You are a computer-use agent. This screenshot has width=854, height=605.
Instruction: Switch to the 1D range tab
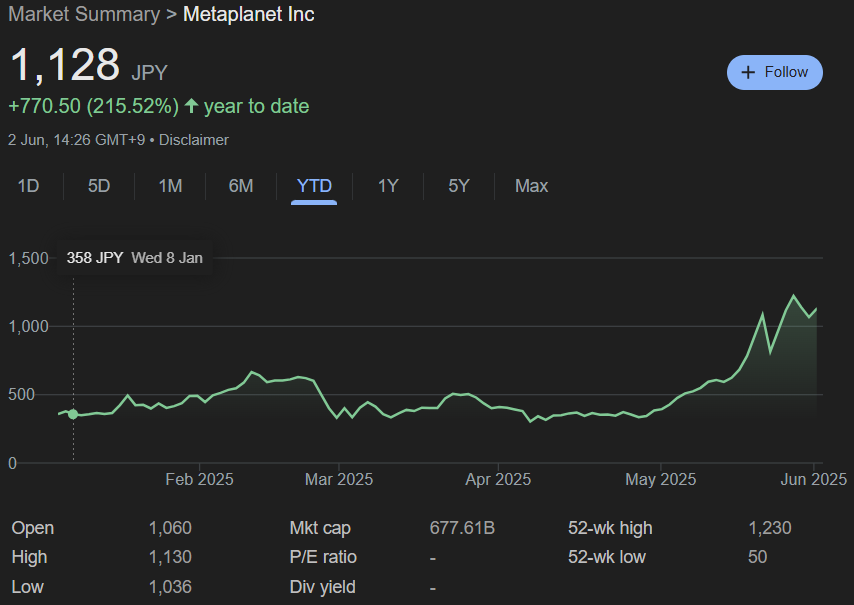pos(28,186)
